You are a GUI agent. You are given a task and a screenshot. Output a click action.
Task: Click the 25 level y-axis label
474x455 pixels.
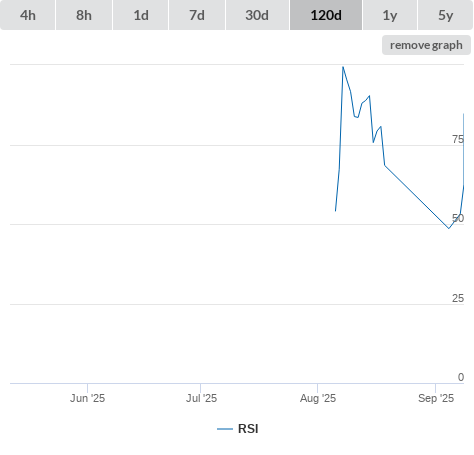pyautogui.click(x=458, y=298)
